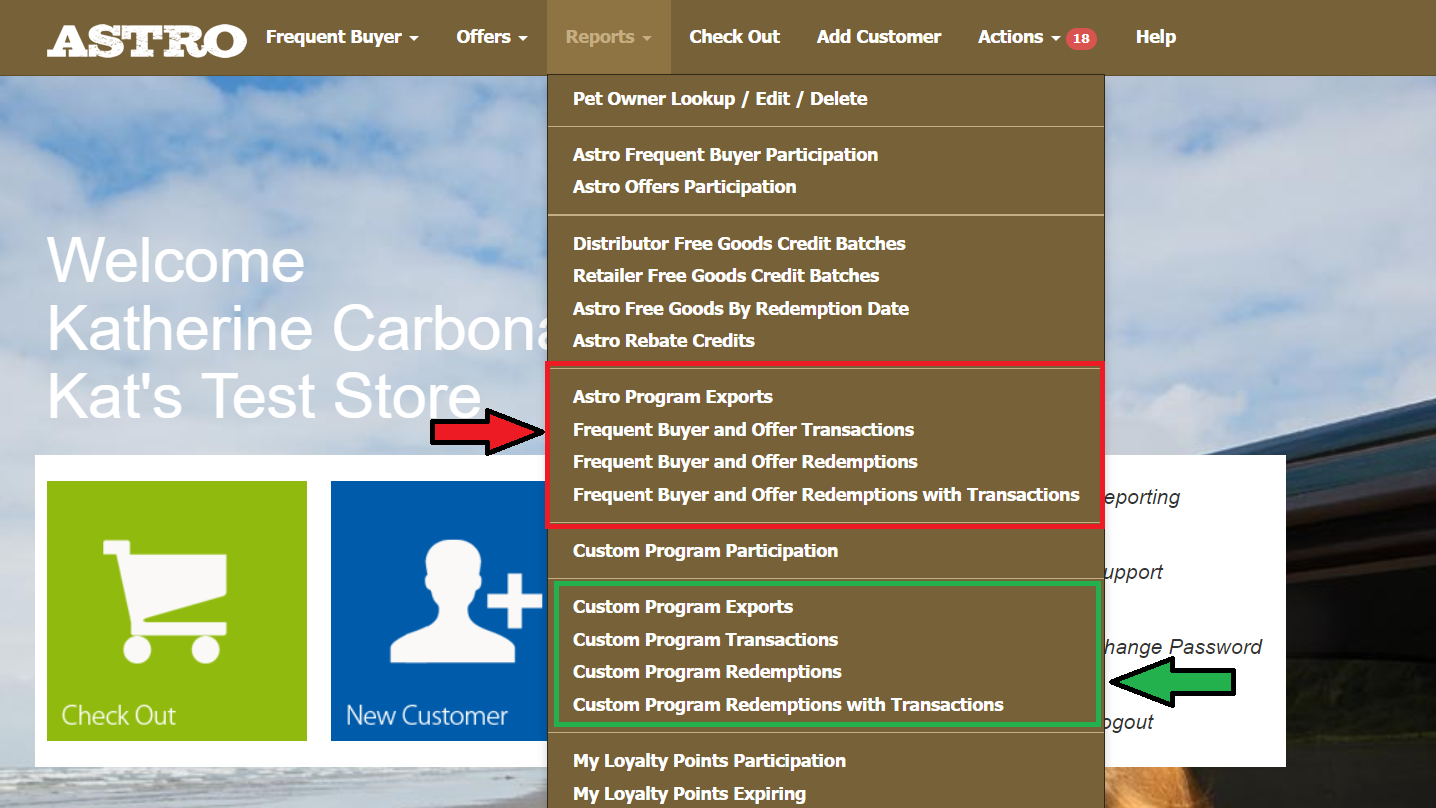Image resolution: width=1436 pixels, height=808 pixels.
Task: Click the Change Password link
Action: (x=1184, y=647)
